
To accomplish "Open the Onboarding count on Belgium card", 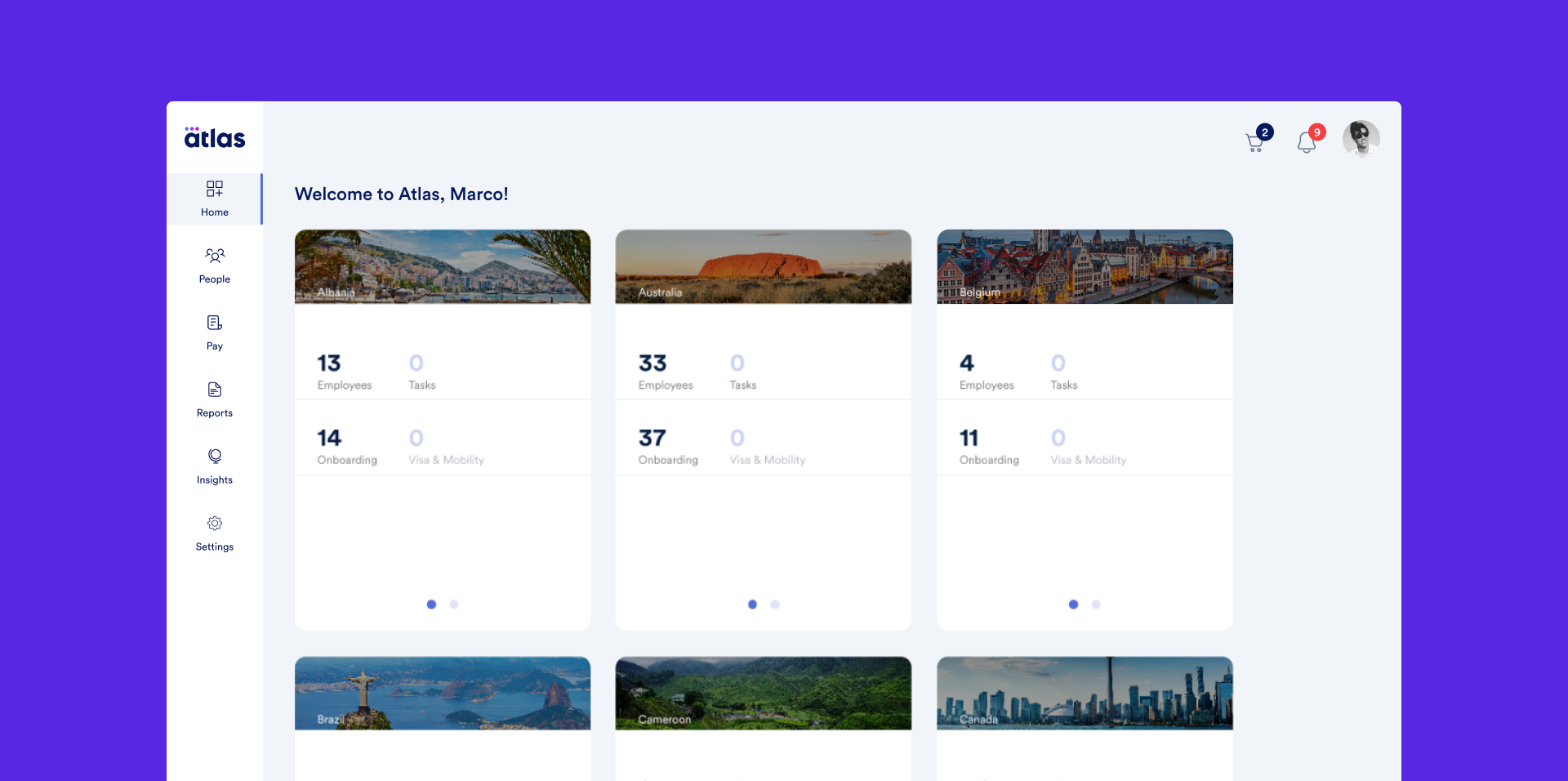I will point(988,446).
